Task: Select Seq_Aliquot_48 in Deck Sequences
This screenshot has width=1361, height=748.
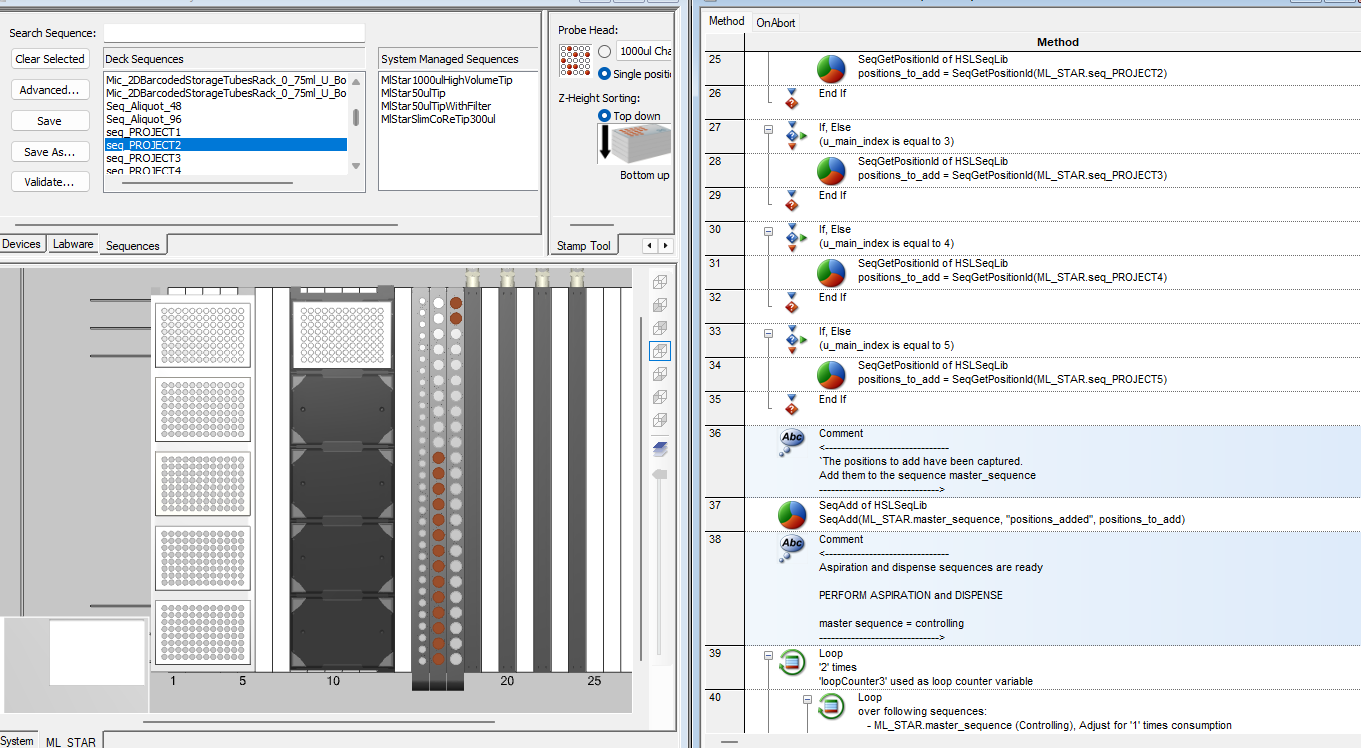Action: click(x=143, y=106)
